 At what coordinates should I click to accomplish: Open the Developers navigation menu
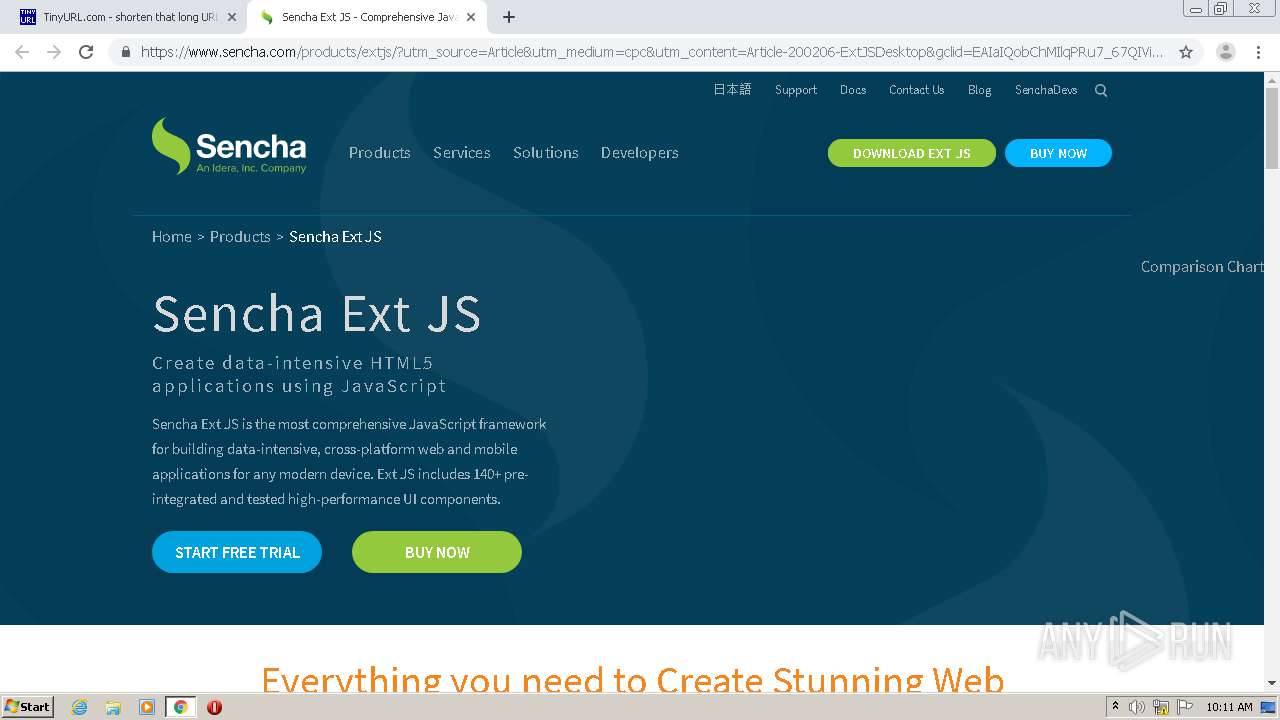tap(640, 153)
